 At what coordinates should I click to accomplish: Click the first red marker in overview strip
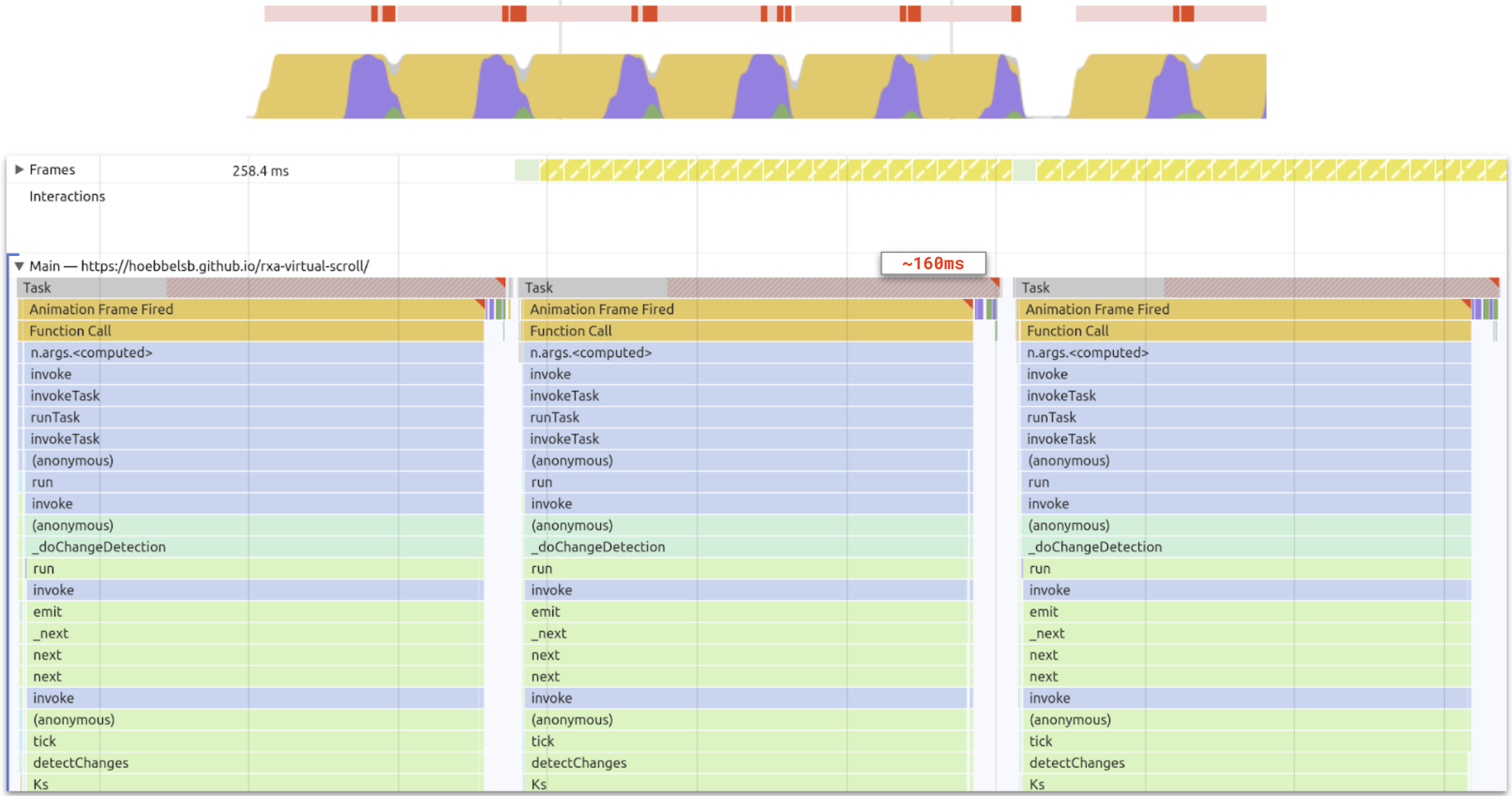click(375, 13)
